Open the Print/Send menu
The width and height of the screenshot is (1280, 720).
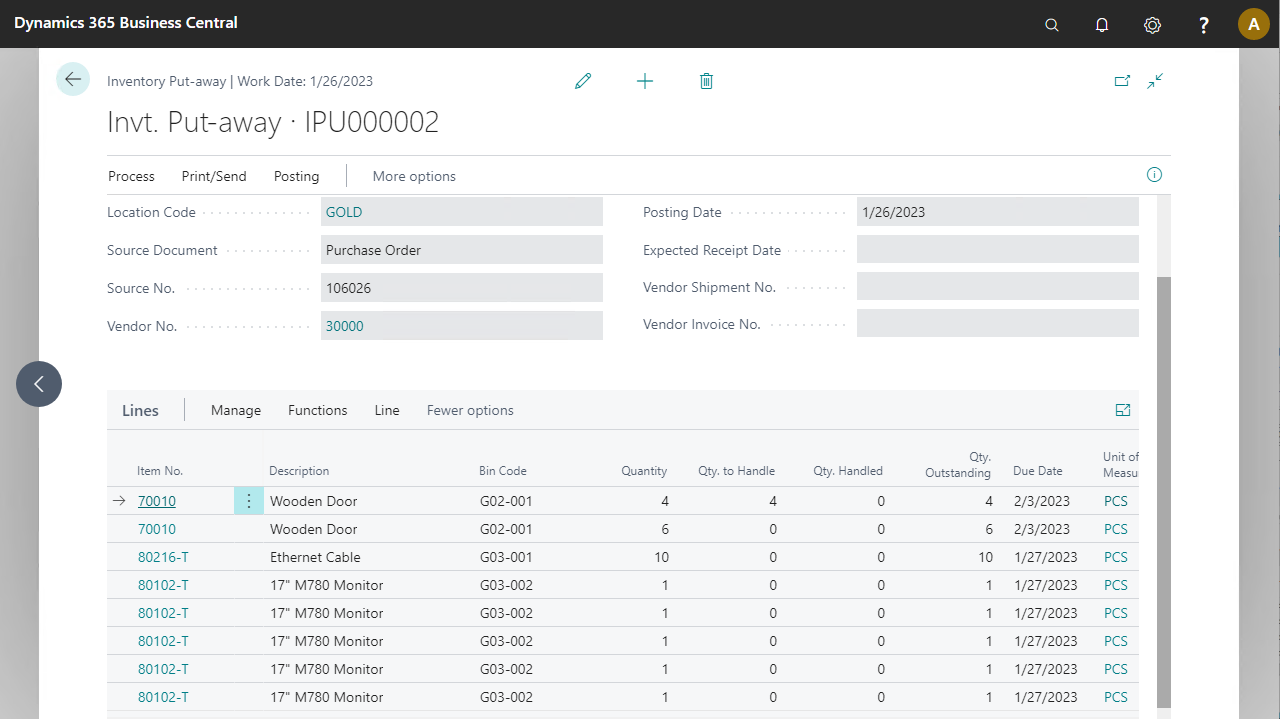click(214, 176)
